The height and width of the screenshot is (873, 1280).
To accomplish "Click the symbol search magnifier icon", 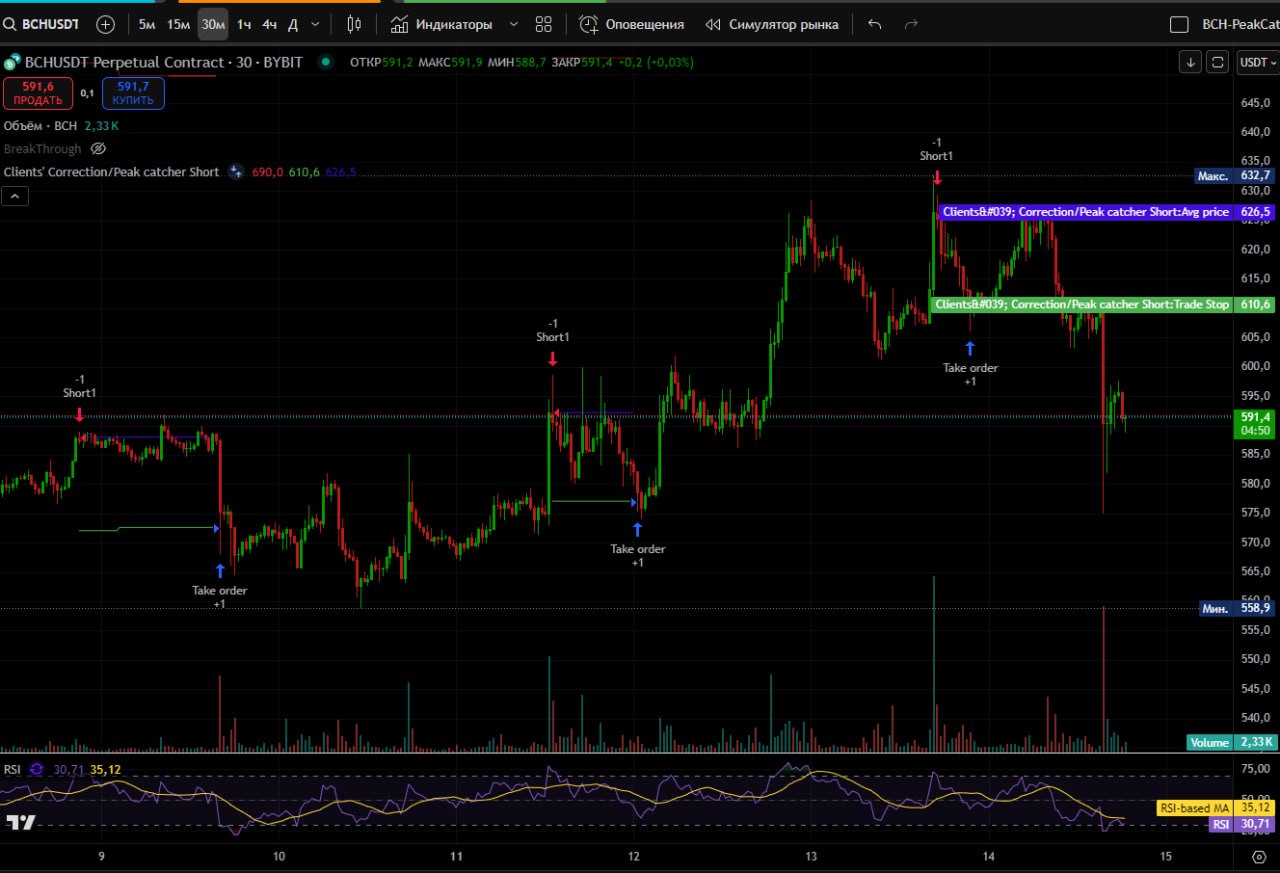I will tap(9, 24).
